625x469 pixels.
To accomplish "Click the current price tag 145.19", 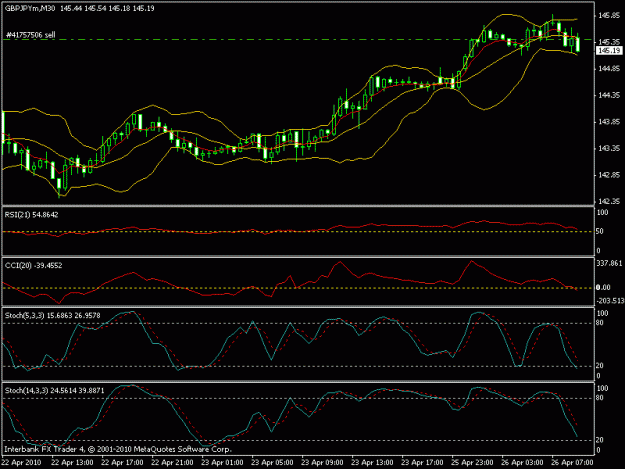I will tap(609, 51).
